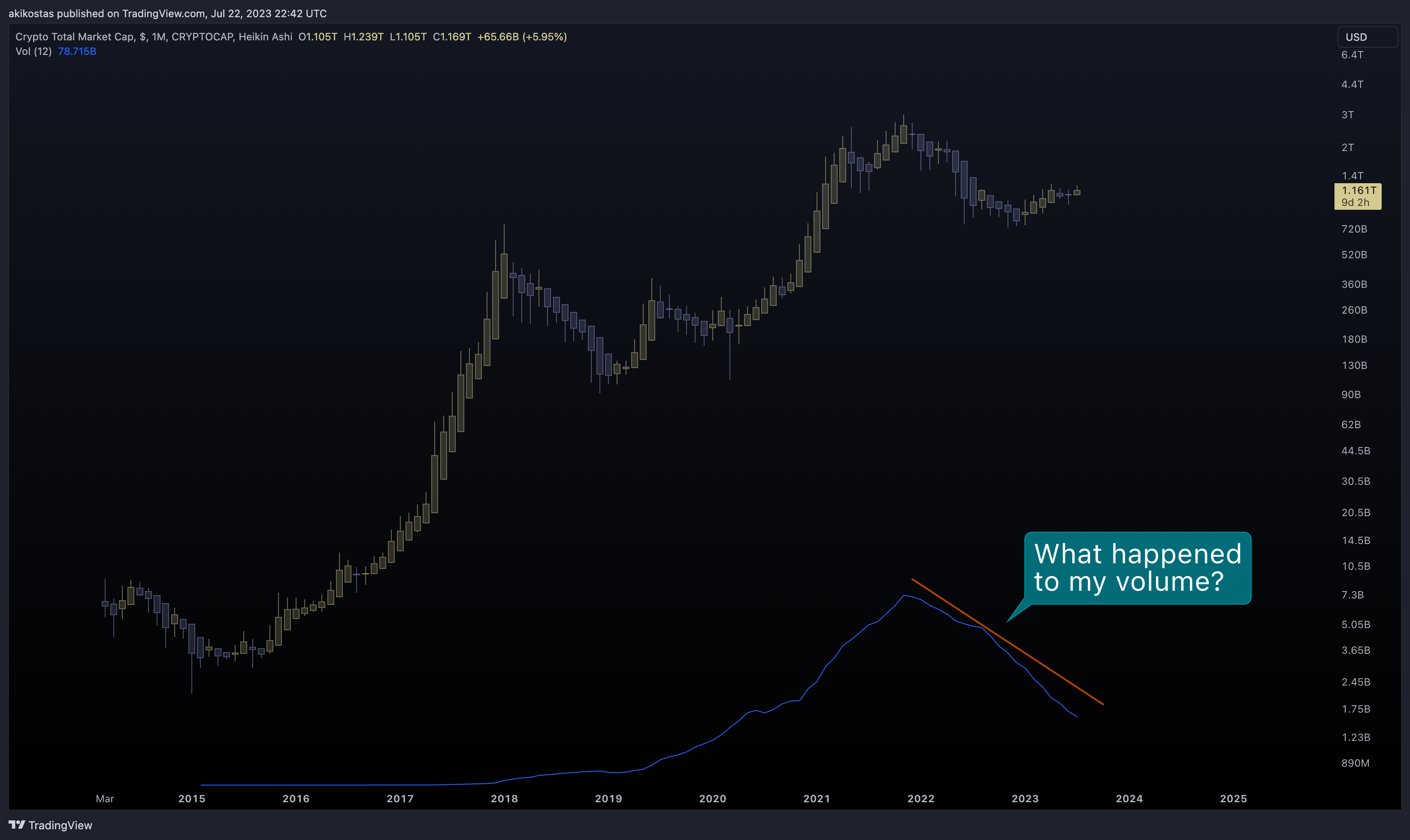
Task: Click the 2016 label on time axis
Action: click(296, 799)
